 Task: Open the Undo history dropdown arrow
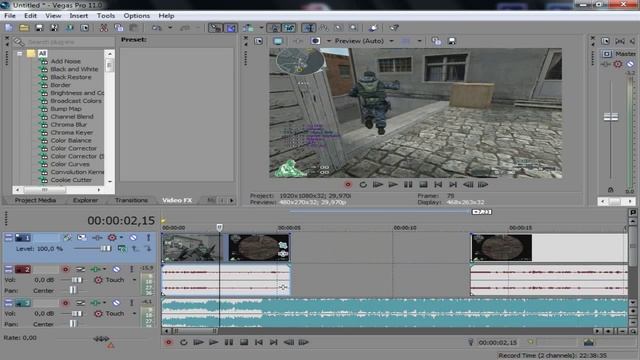click(x=170, y=28)
